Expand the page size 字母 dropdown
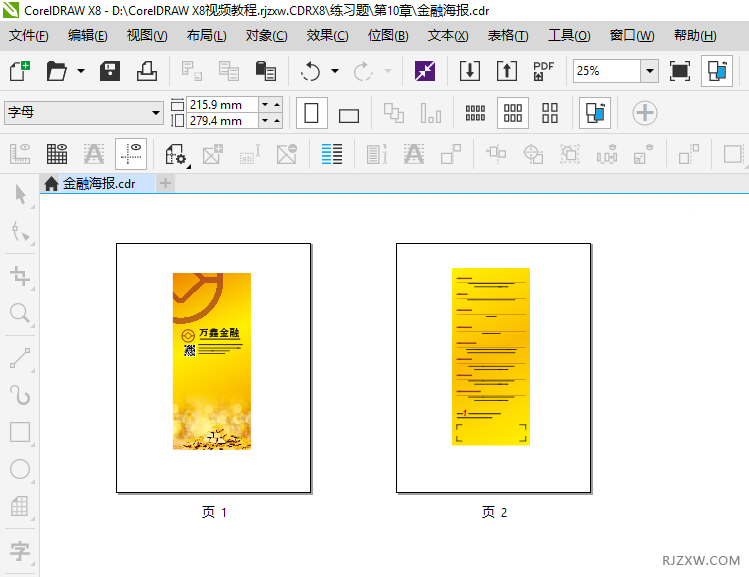The width and height of the screenshot is (749, 577). click(x=156, y=113)
